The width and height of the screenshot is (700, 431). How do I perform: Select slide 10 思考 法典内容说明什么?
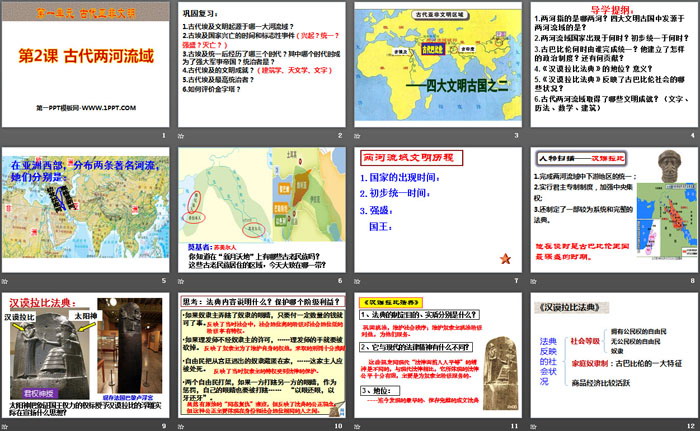click(x=262, y=355)
